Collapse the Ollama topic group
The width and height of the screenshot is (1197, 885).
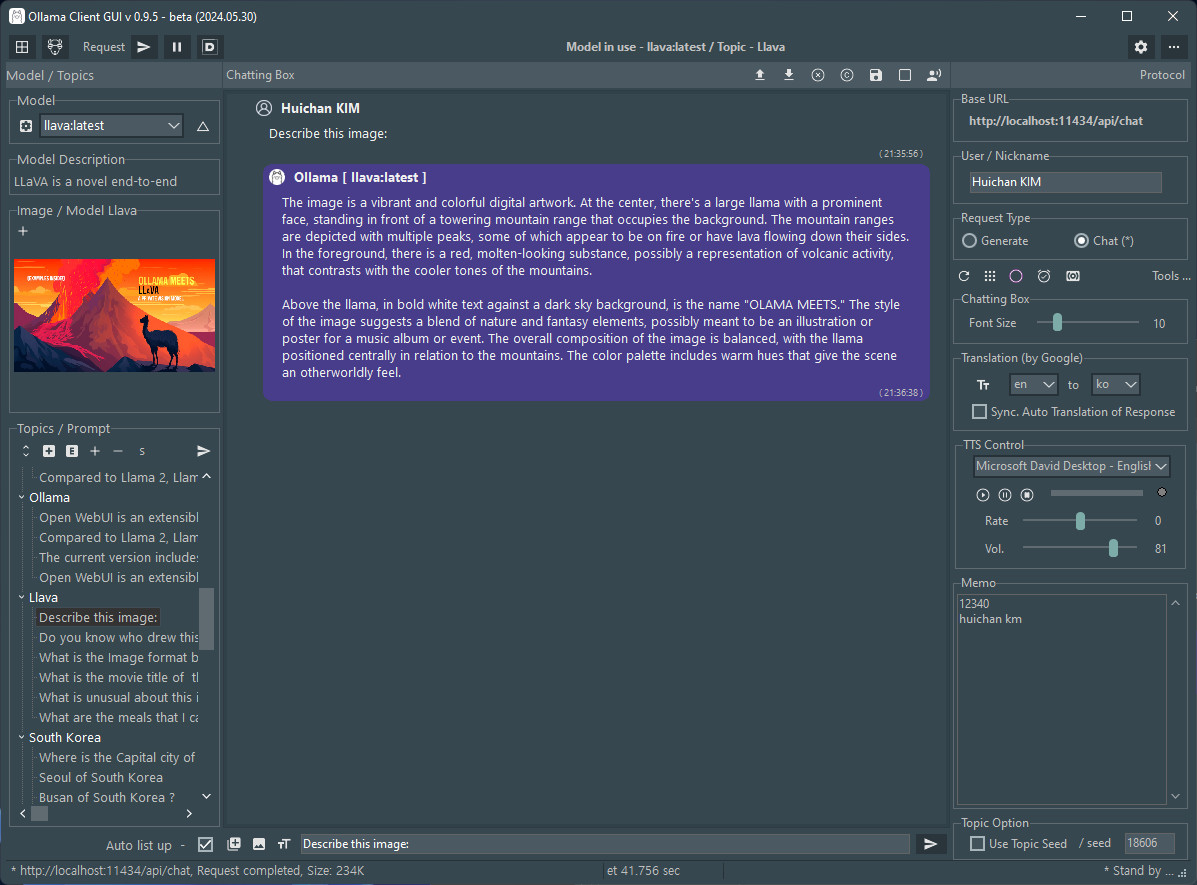(x=21, y=497)
